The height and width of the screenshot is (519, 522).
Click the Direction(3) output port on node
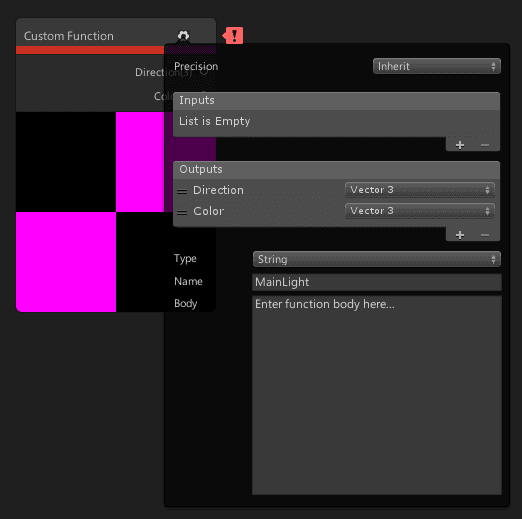(x=204, y=72)
